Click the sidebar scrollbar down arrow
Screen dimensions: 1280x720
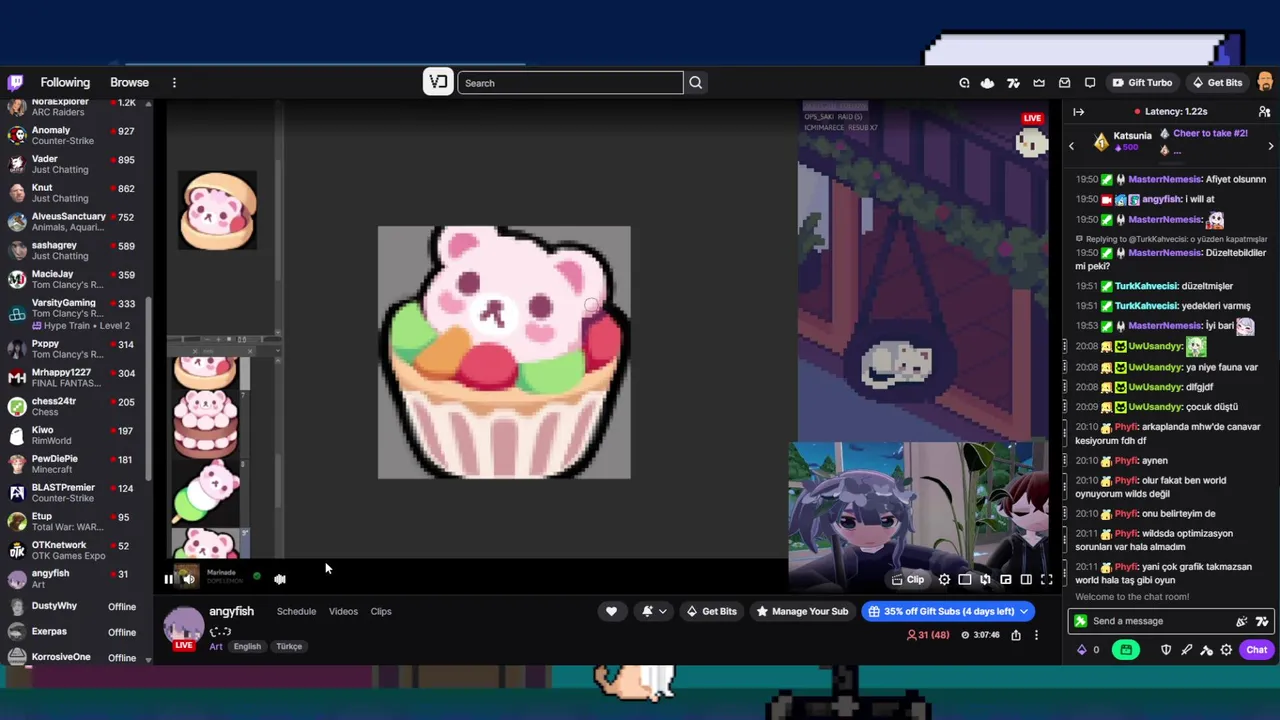[149, 660]
